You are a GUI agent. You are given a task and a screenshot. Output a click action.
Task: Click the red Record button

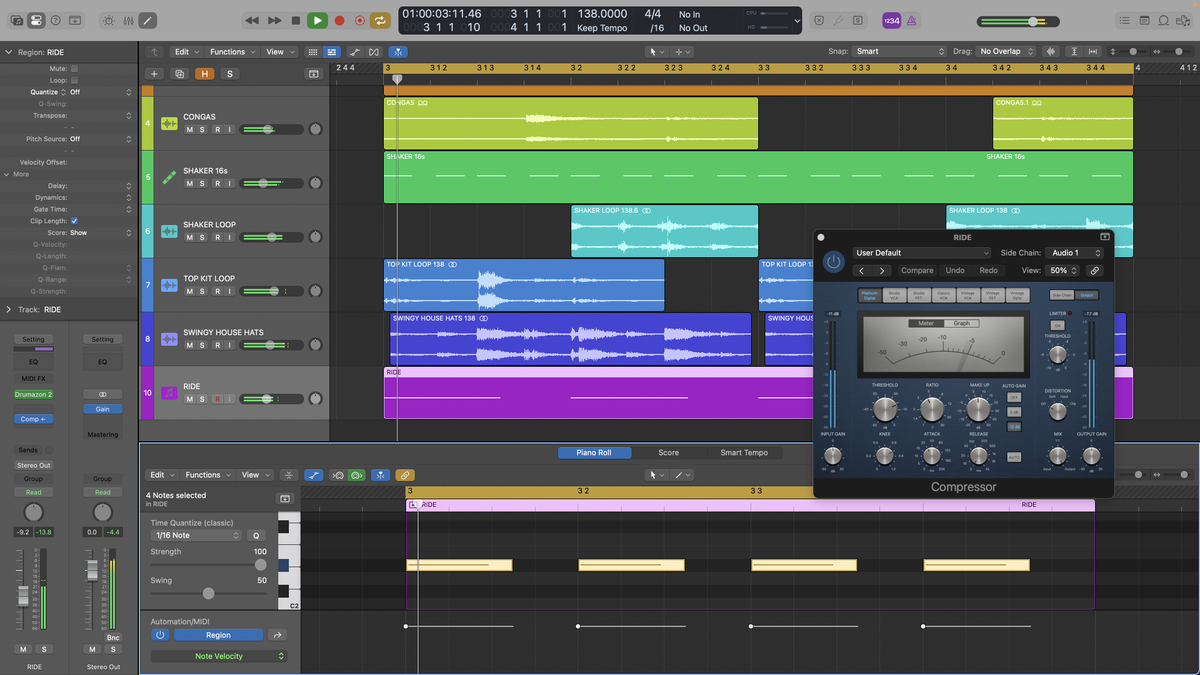coord(339,20)
